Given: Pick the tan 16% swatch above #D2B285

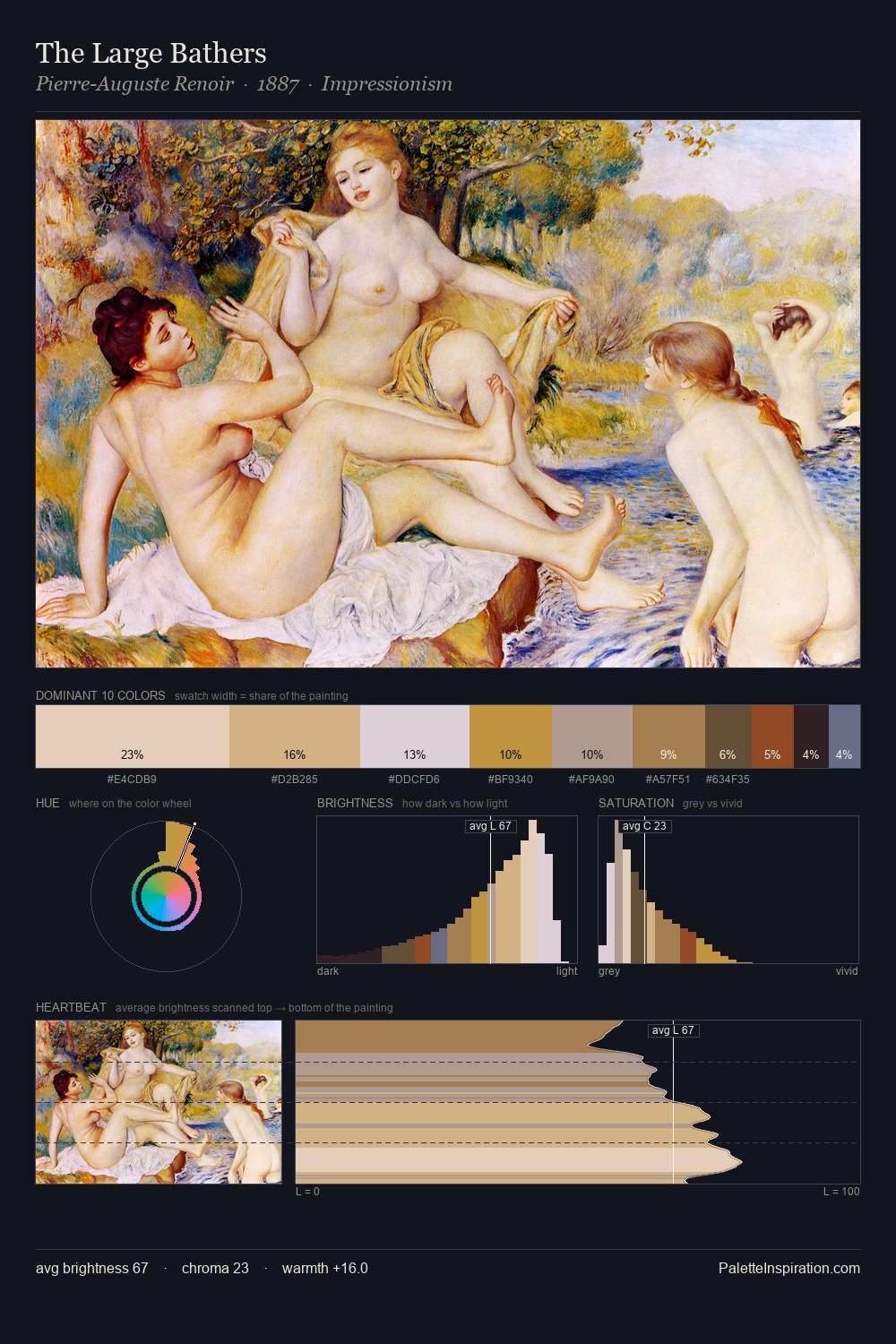Looking at the screenshot, I should pos(295,737).
